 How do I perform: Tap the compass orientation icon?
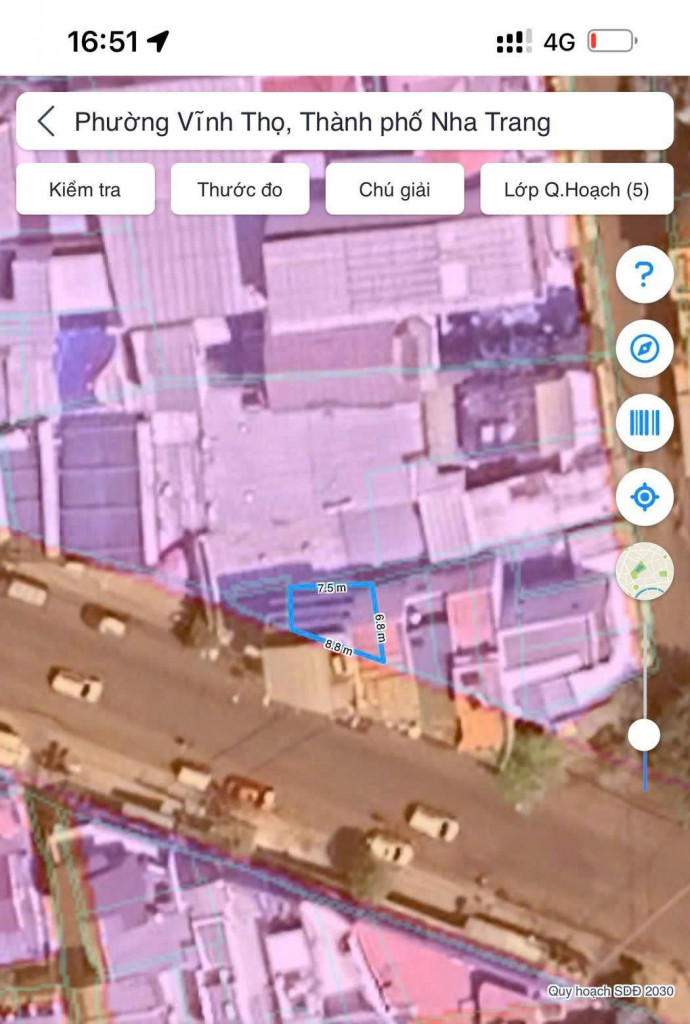[x=644, y=349]
